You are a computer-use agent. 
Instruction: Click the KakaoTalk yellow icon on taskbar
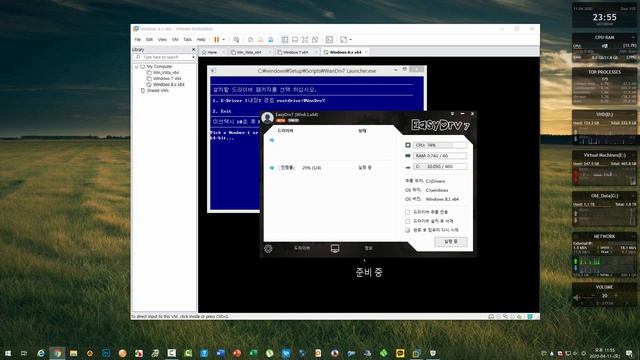pyautogui.click(x=400, y=353)
